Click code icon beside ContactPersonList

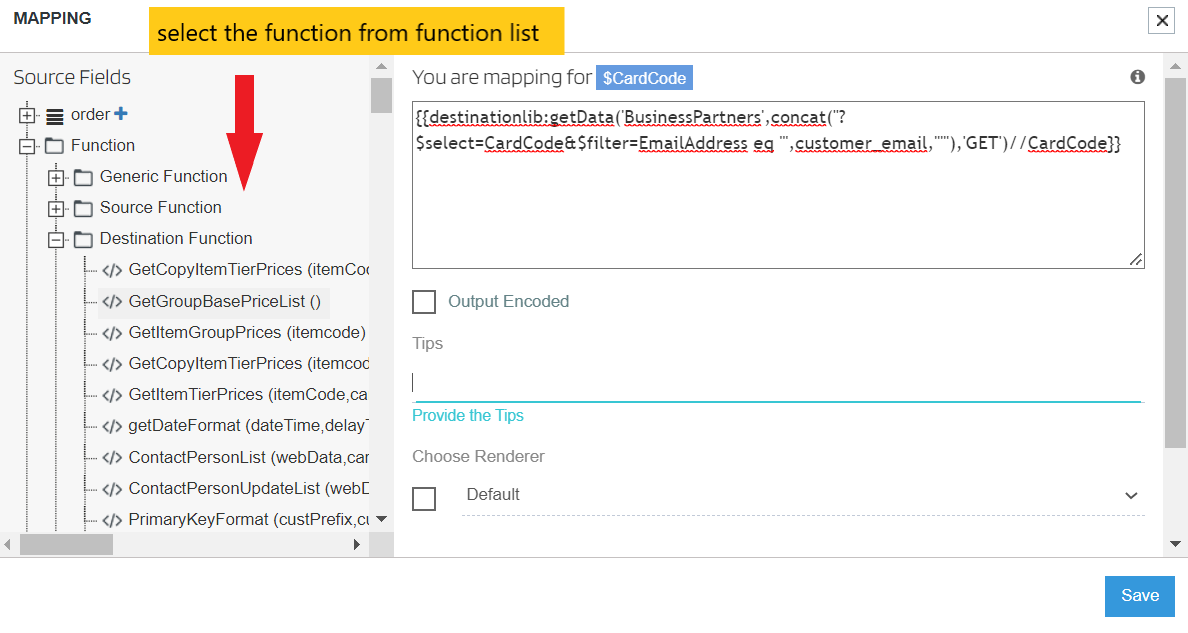(x=112, y=457)
